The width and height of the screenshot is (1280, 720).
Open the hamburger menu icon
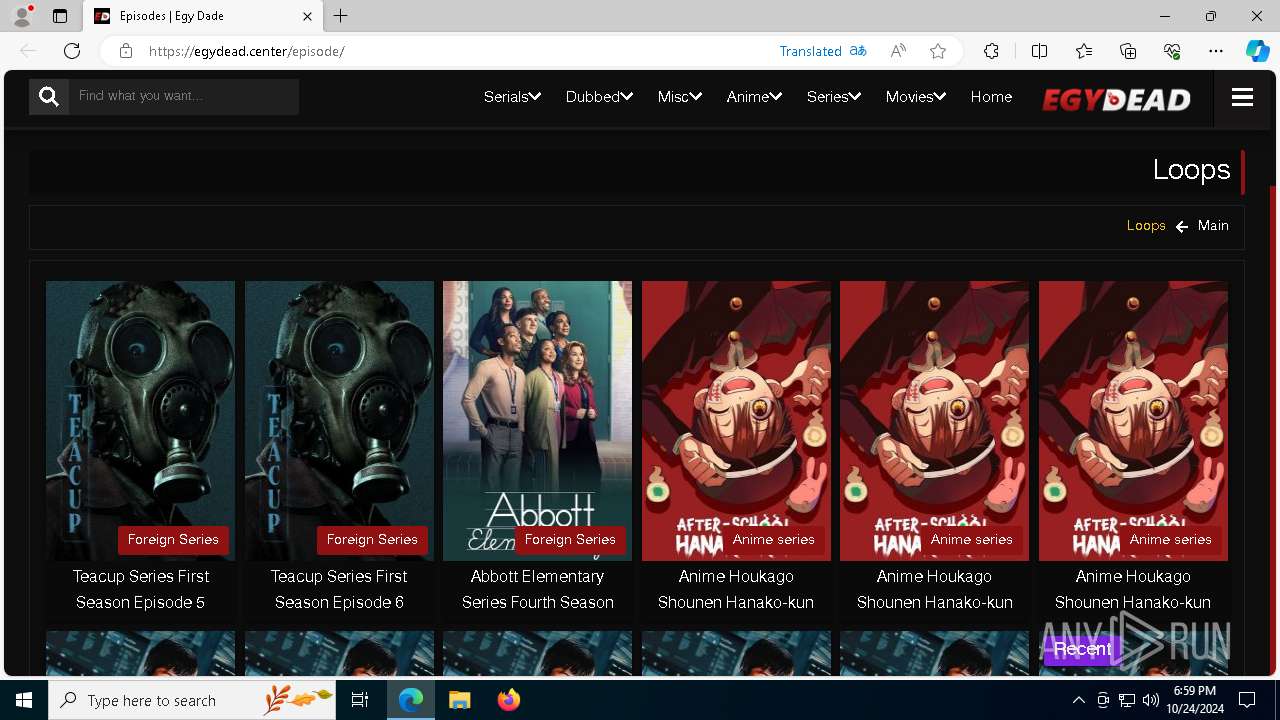click(1242, 97)
